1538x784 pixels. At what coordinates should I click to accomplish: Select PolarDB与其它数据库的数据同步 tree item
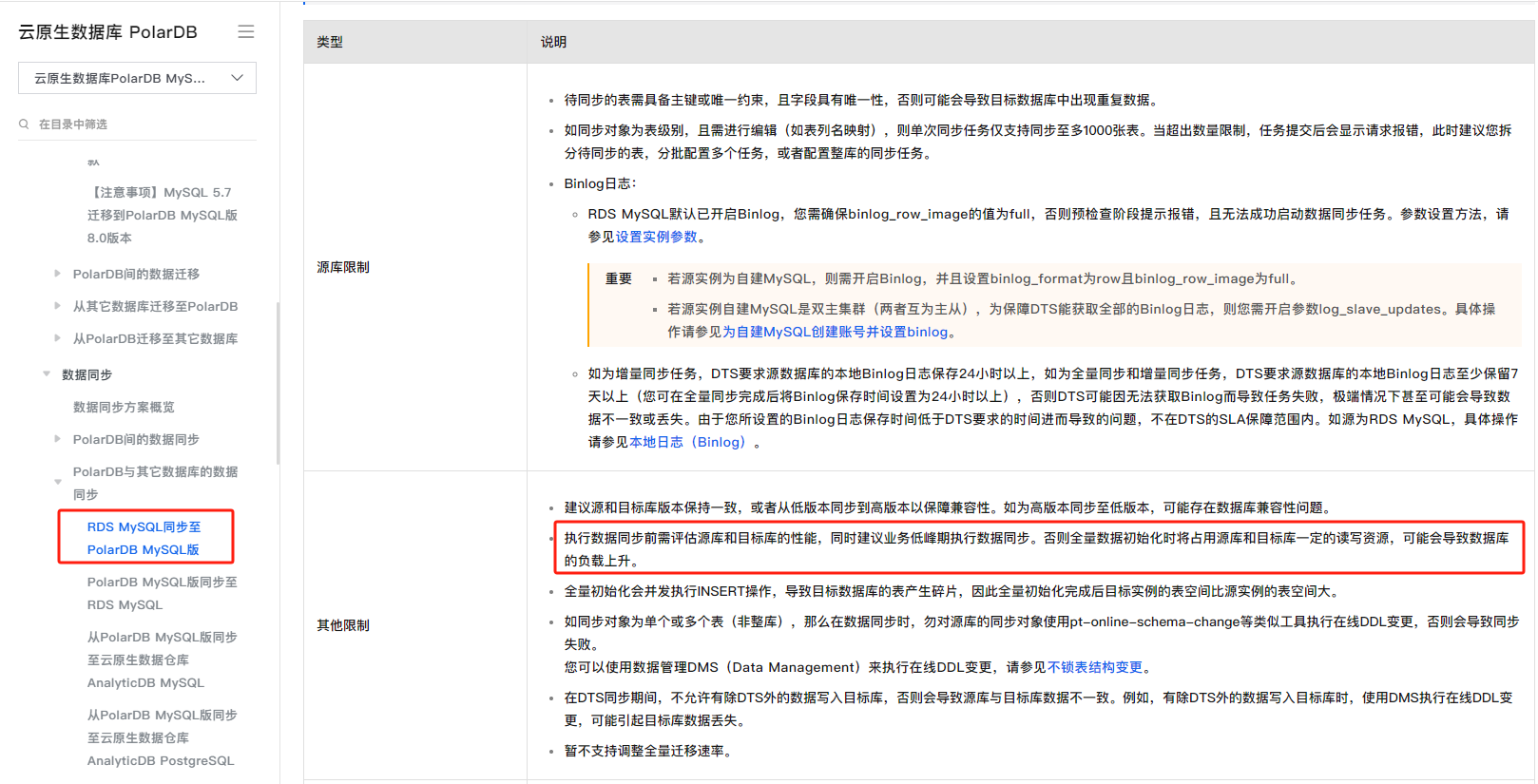coord(155,483)
